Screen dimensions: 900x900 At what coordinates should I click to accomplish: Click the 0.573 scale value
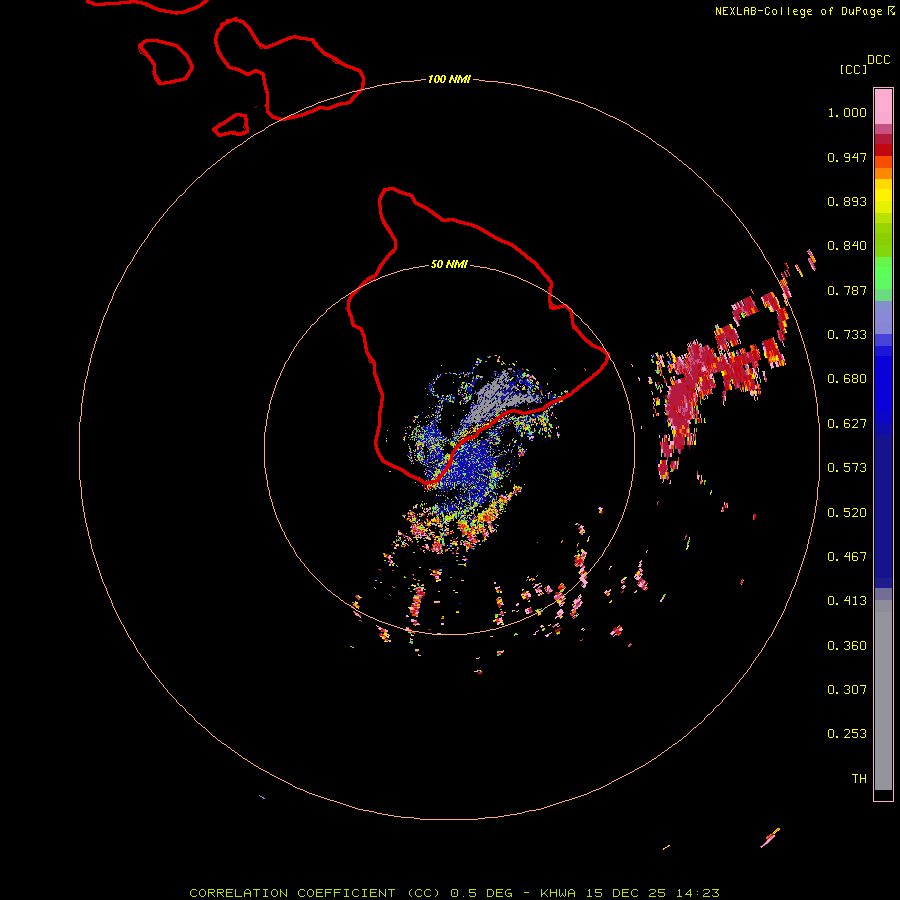coord(847,468)
